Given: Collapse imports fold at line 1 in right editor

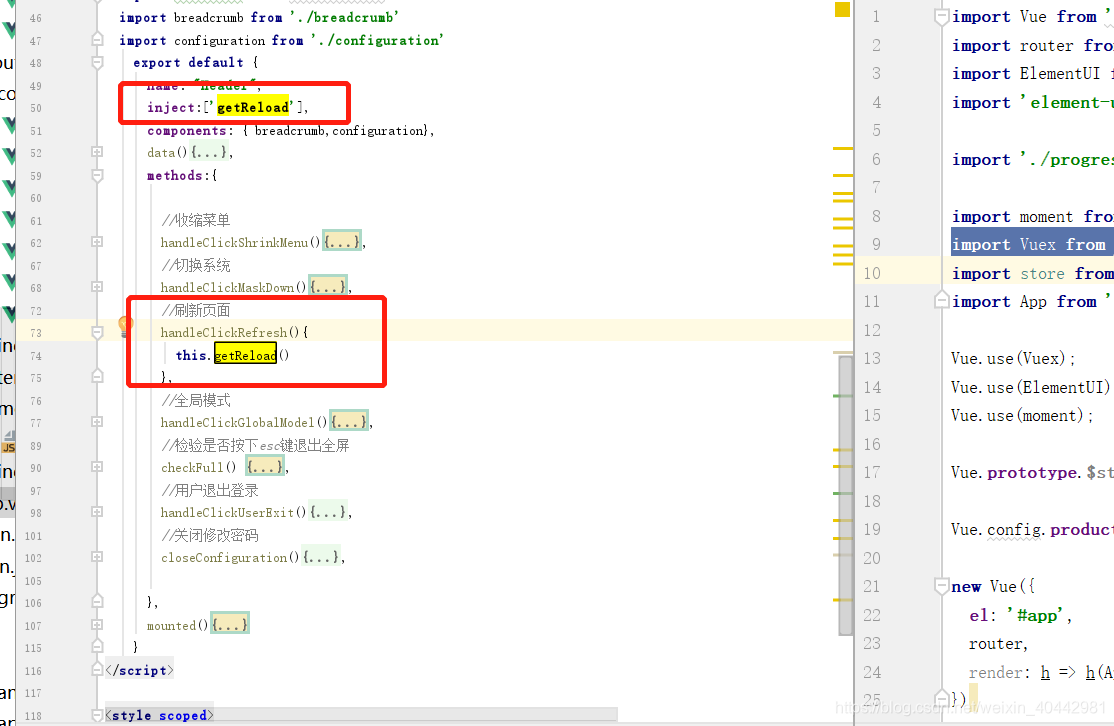Looking at the screenshot, I should tap(941, 16).
